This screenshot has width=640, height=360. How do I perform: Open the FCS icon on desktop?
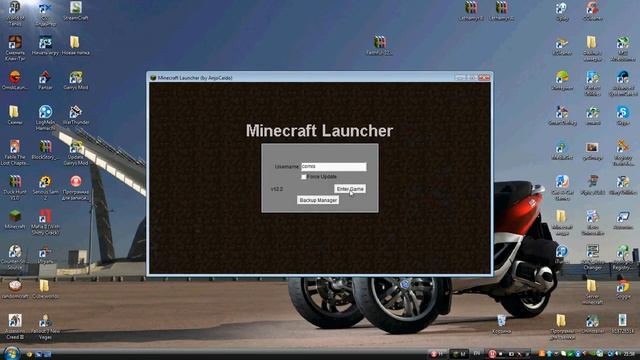click(45, 46)
